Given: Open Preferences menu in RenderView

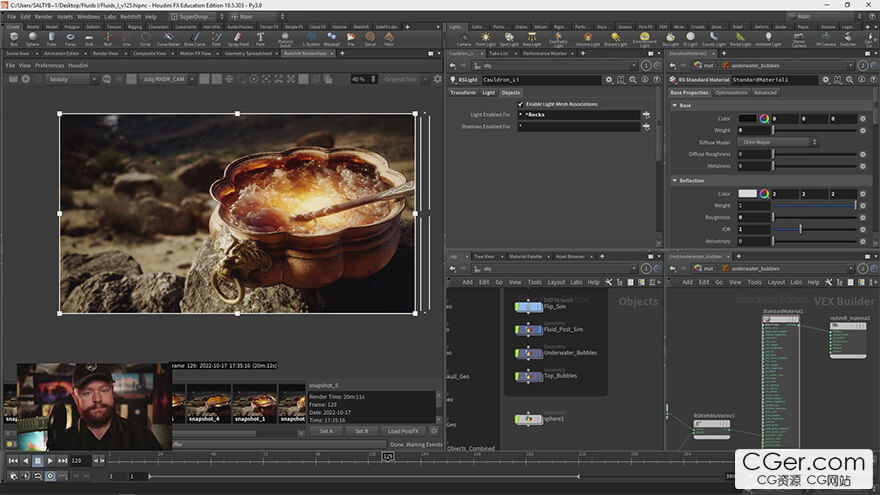Looking at the screenshot, I should point(49,66).
